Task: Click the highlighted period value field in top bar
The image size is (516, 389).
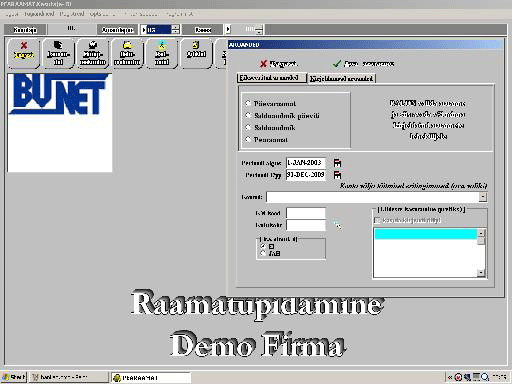Action: click(159, 30)
